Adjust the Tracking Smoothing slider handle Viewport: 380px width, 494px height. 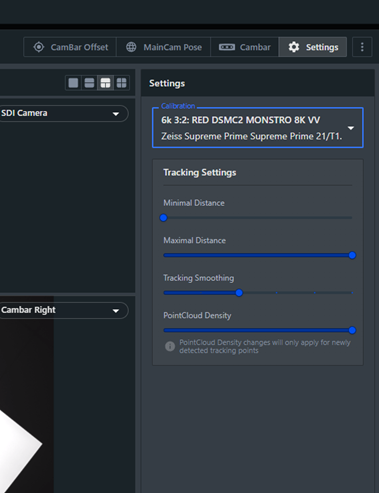click(239, 293)
